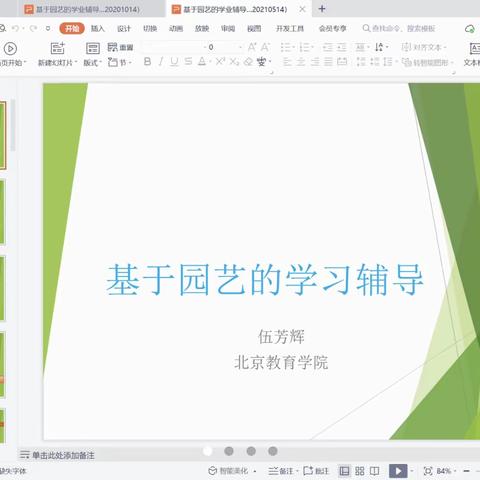The height and width of the screenshot is (480, 480).
Task: Open a new document tab with plus
Action: 322,9
